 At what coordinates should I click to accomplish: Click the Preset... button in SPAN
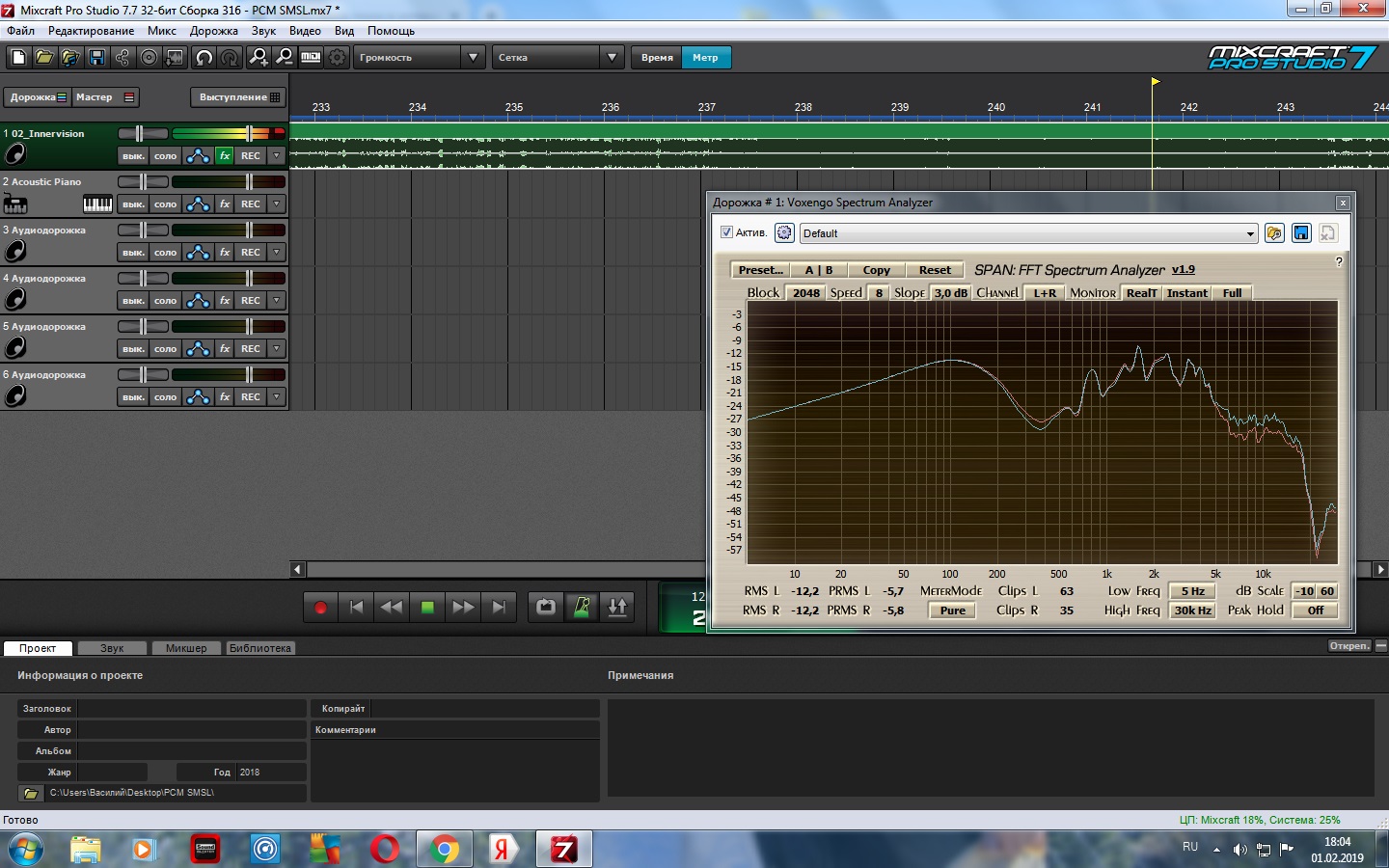(760, 270)
